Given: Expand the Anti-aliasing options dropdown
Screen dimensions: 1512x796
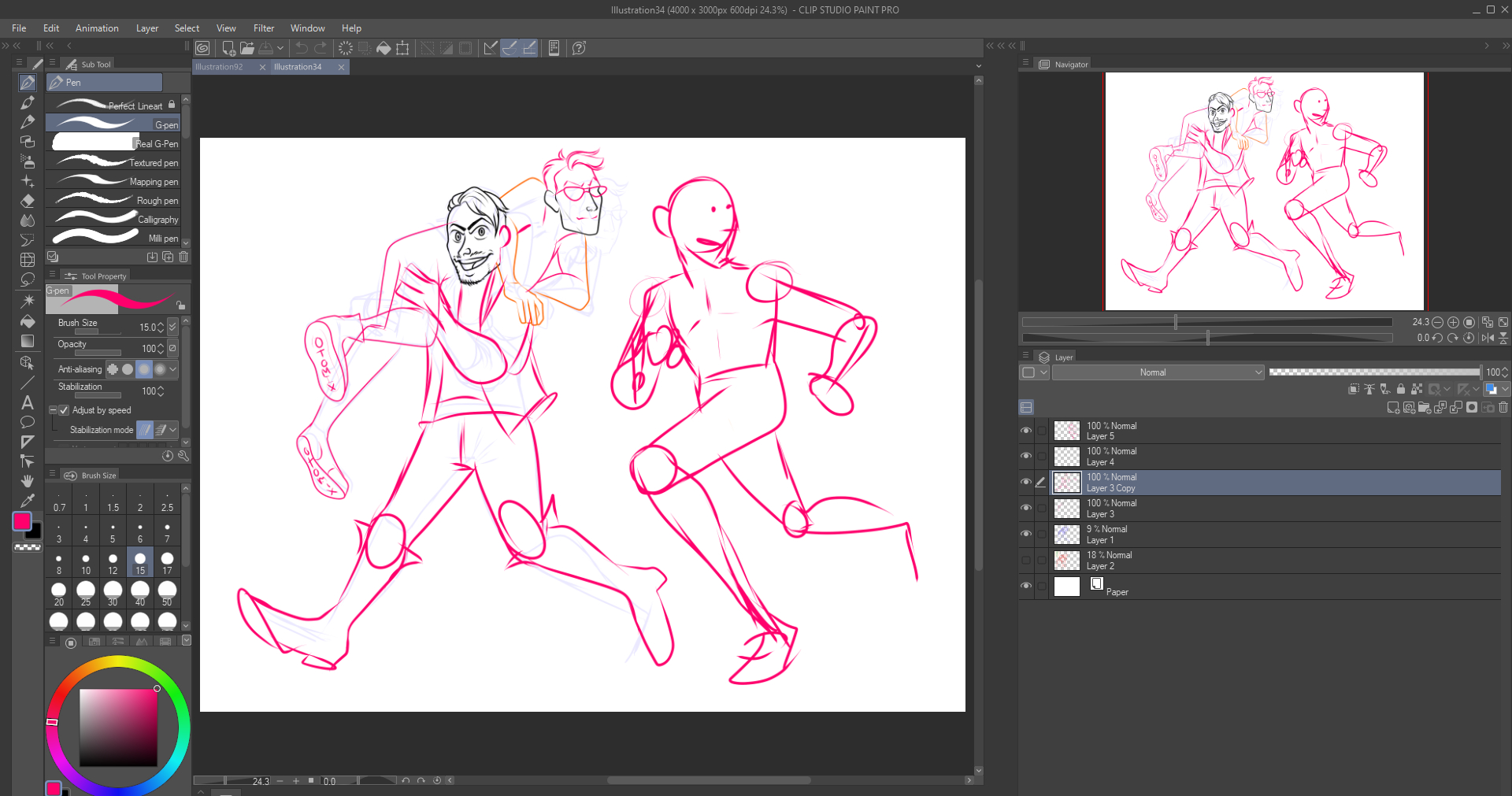Looking at the screenshot, I should (173, 369).
